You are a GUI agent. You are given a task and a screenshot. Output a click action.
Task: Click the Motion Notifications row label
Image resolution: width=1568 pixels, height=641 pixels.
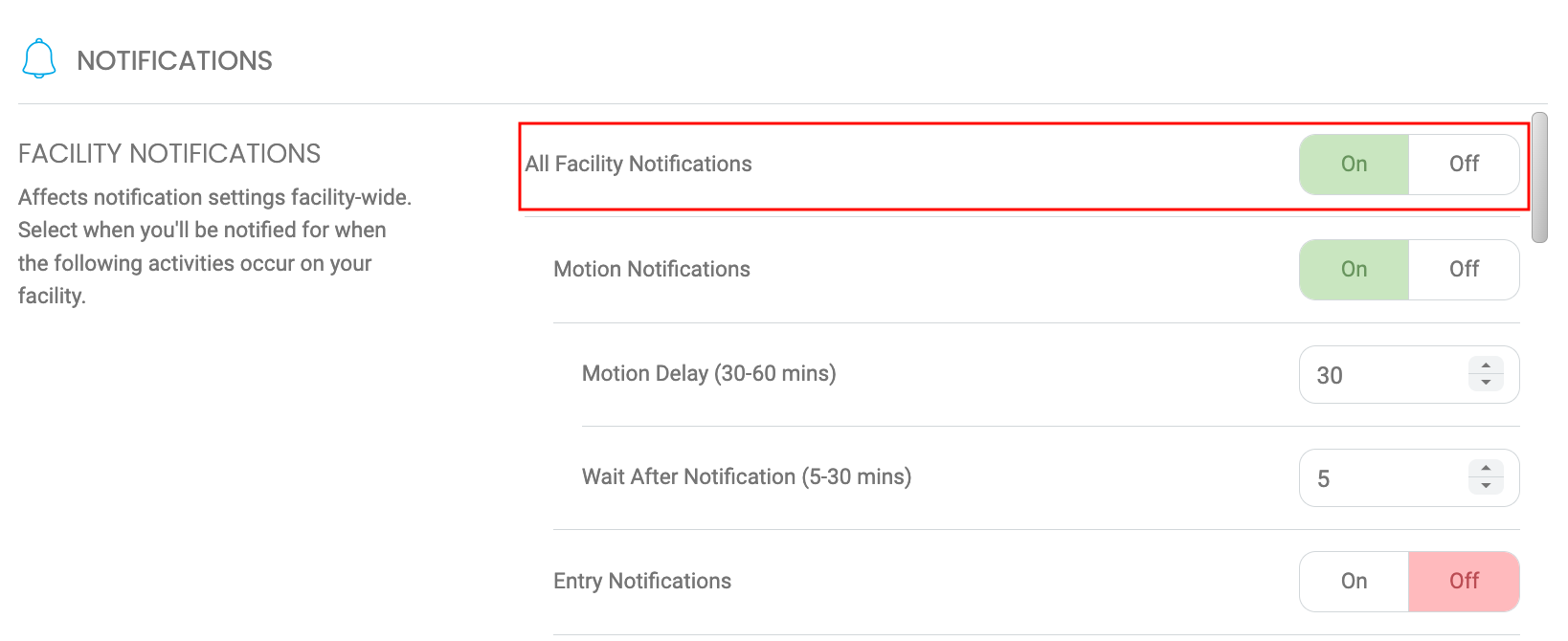[651, 269]
